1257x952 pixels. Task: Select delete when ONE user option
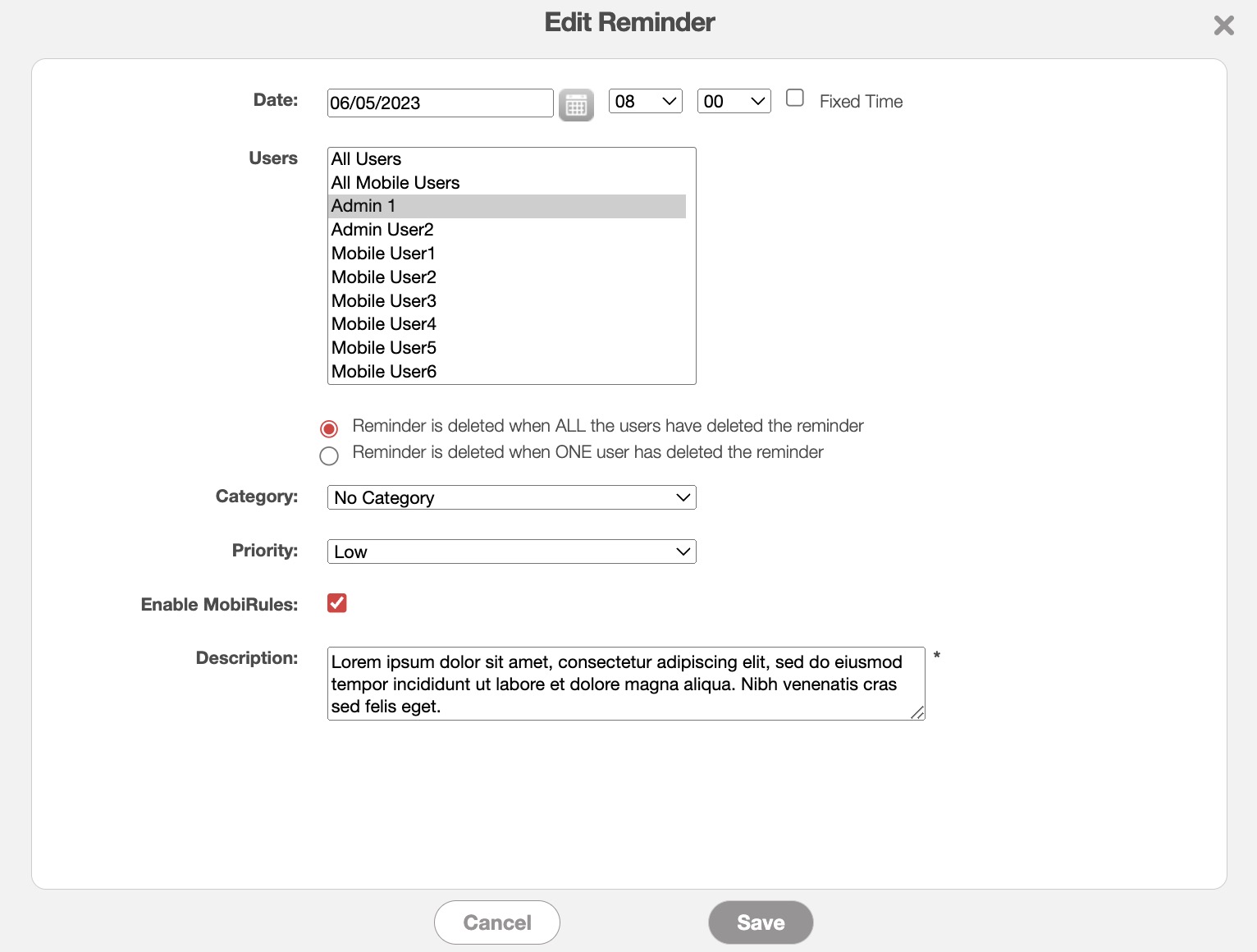click(x=329, y=455)
